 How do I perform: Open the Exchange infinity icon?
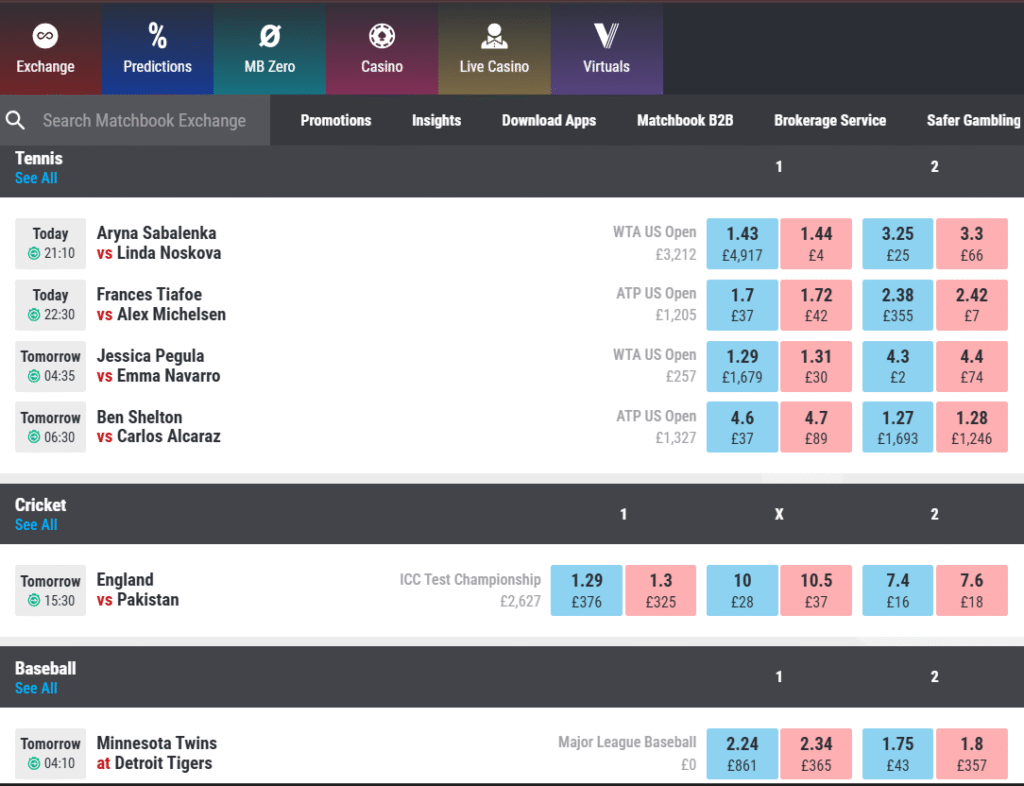(x=45, y=36)
